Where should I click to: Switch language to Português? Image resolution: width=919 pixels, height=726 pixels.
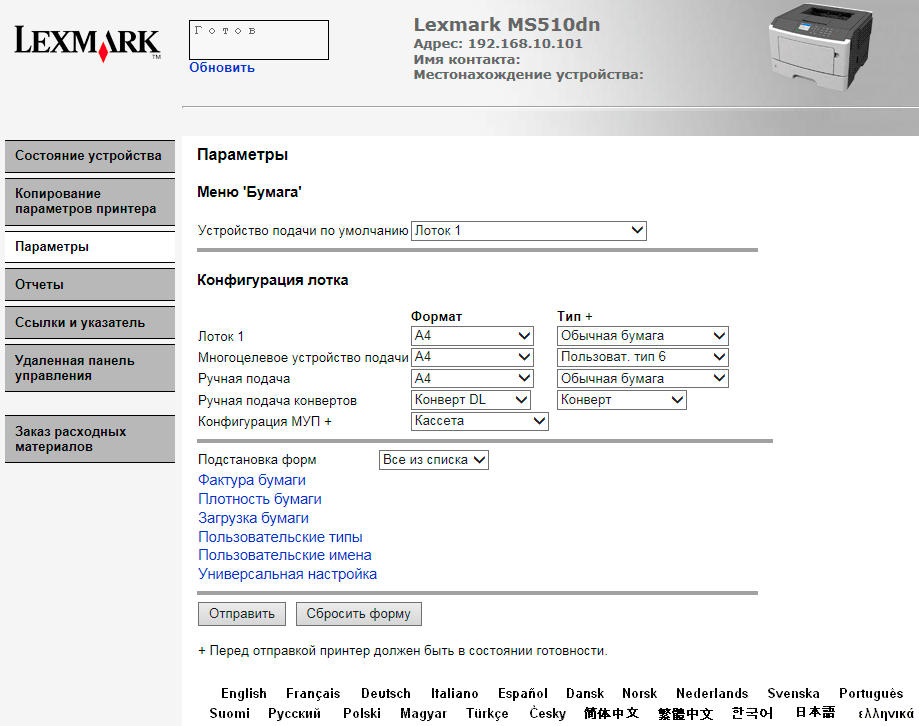(871, 694)
